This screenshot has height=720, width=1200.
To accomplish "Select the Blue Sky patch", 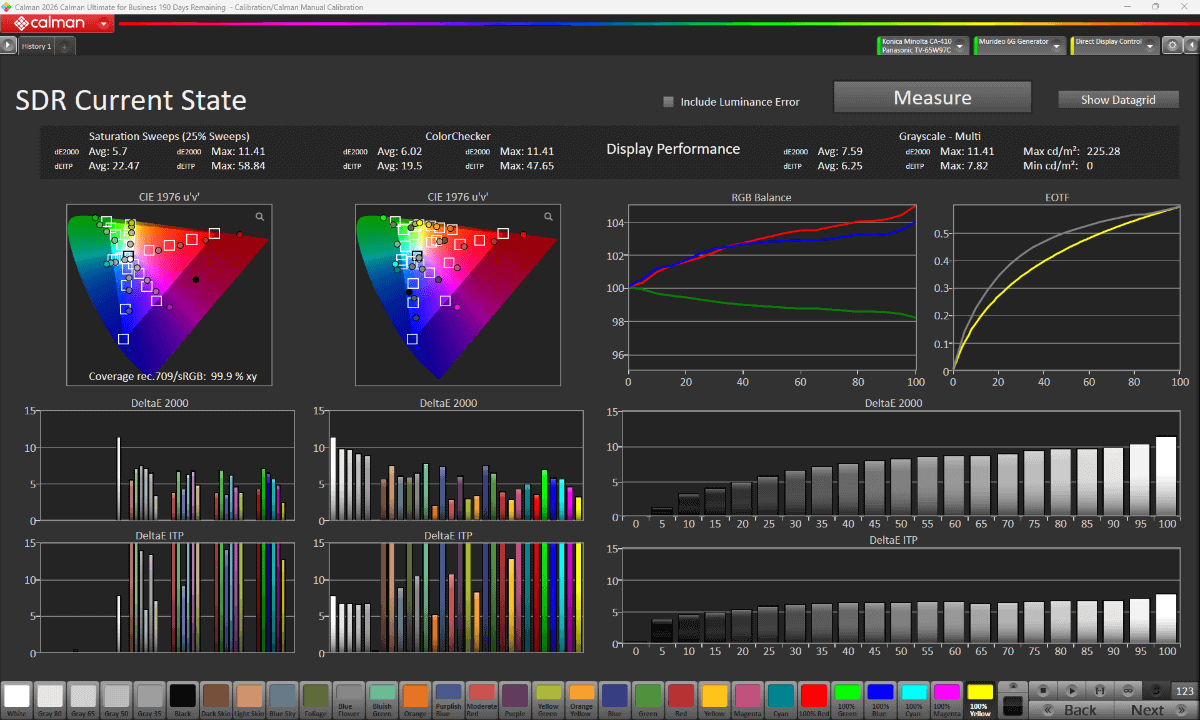I will pos(283,698).
